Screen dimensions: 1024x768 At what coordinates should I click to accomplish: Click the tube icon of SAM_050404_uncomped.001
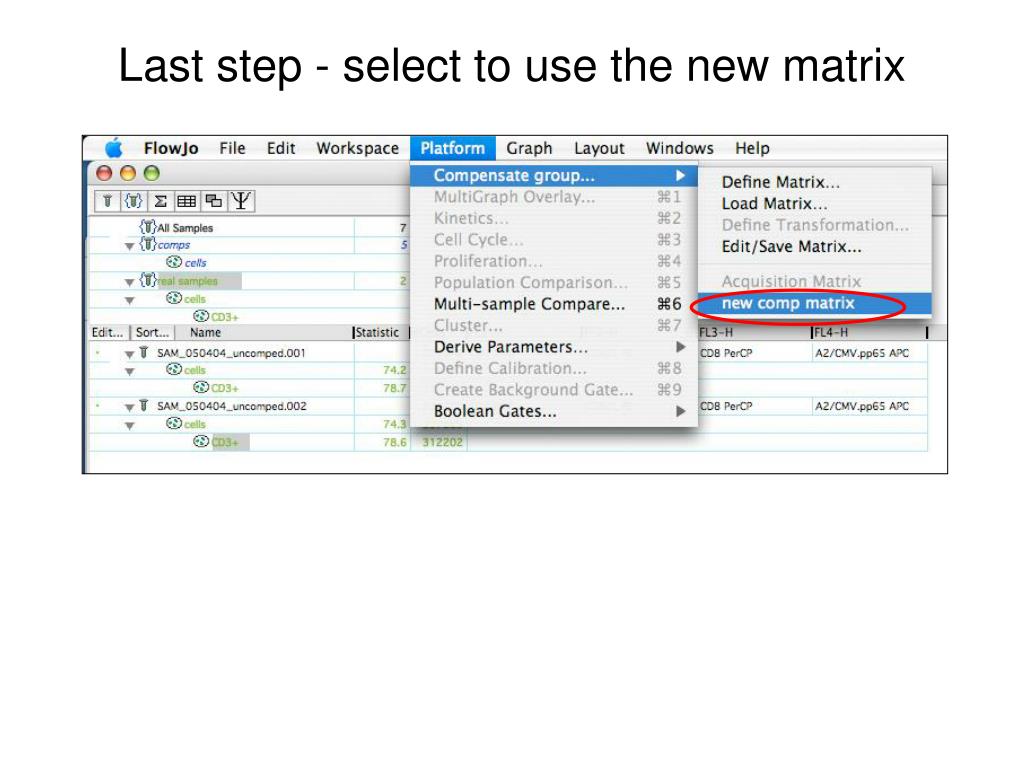tap(144, 352)
